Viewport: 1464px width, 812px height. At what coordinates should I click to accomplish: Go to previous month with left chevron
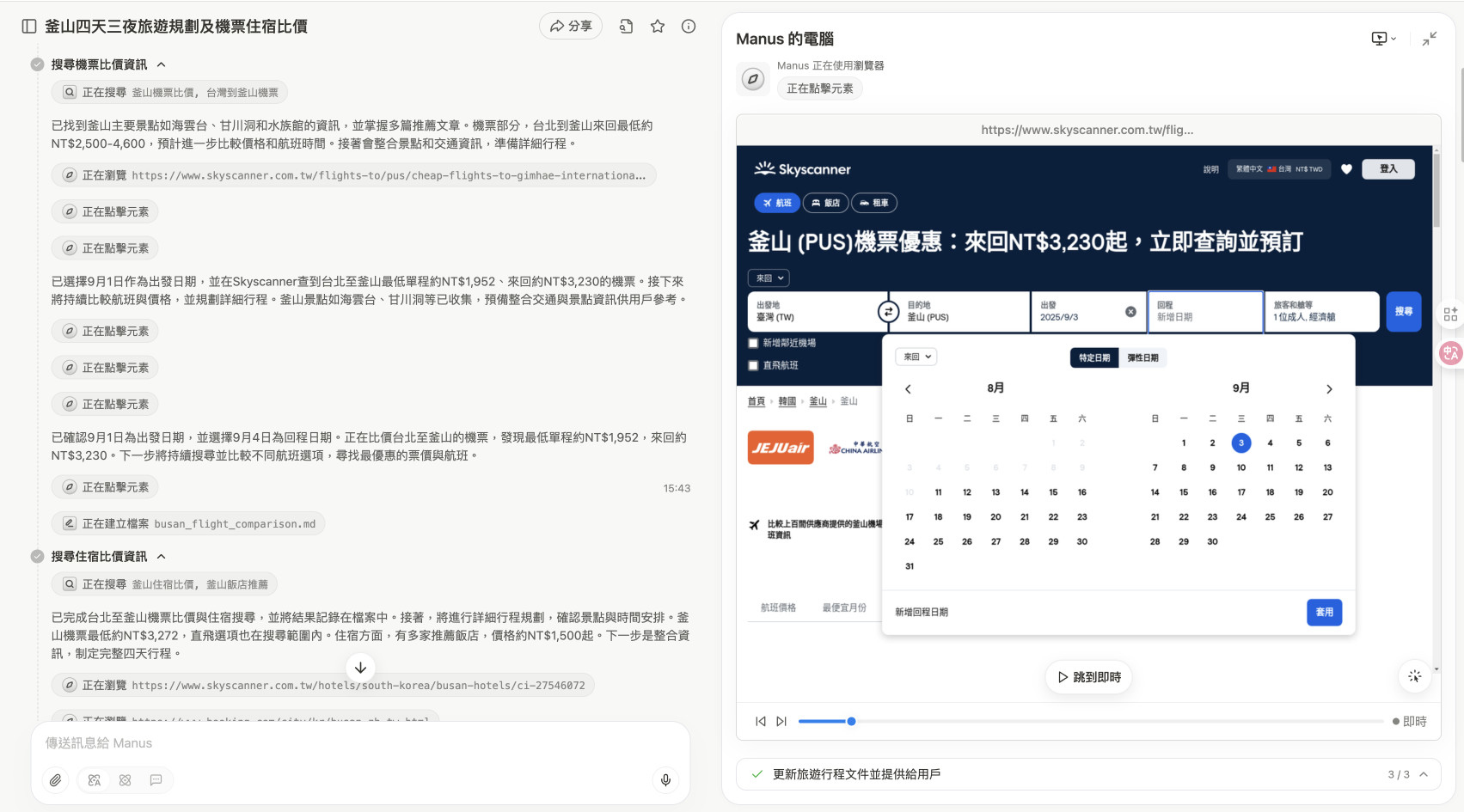tap(908, 389)
